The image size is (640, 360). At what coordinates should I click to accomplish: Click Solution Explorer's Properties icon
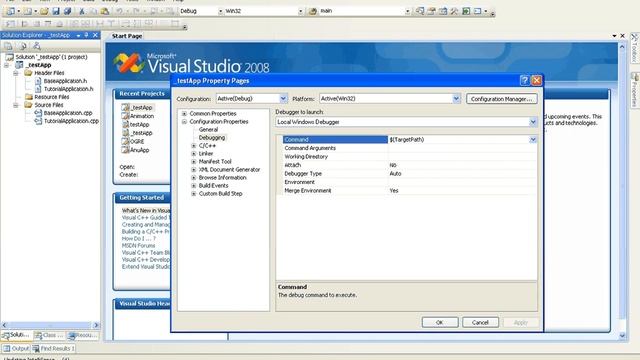pos(8,46)
